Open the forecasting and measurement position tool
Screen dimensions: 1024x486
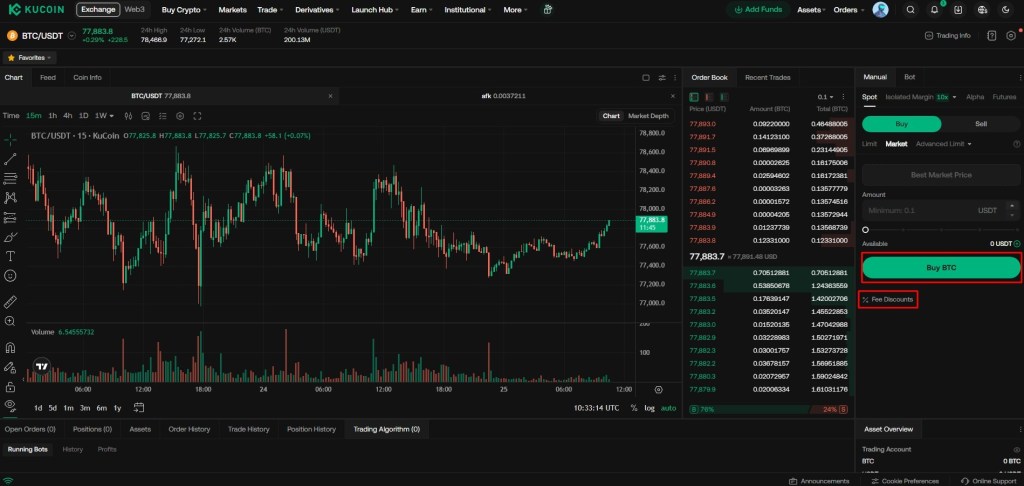[x=10, y=217]
